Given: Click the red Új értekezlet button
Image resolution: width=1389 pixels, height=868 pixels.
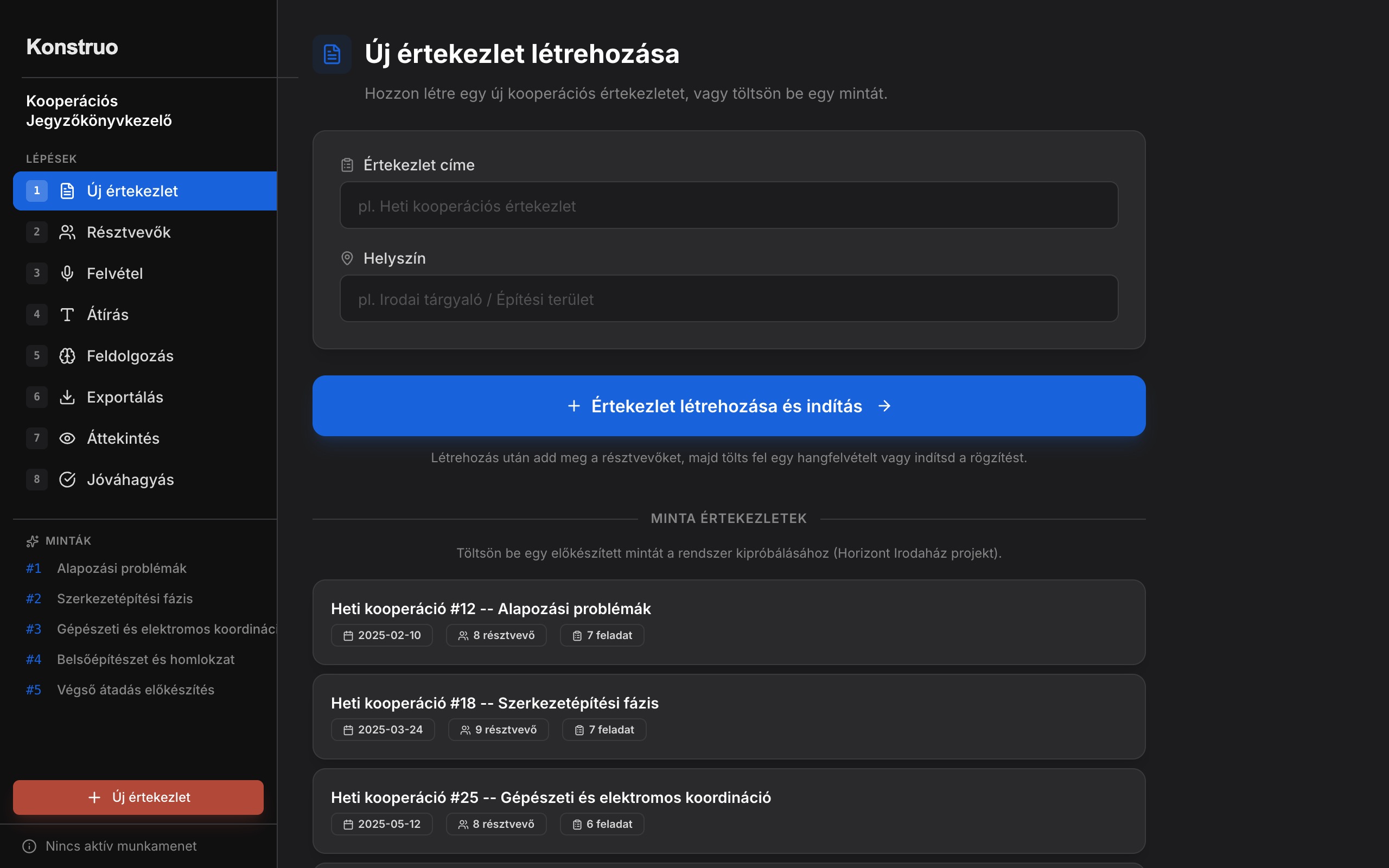Looking at the screenshot, I should [x=138, y=797].
